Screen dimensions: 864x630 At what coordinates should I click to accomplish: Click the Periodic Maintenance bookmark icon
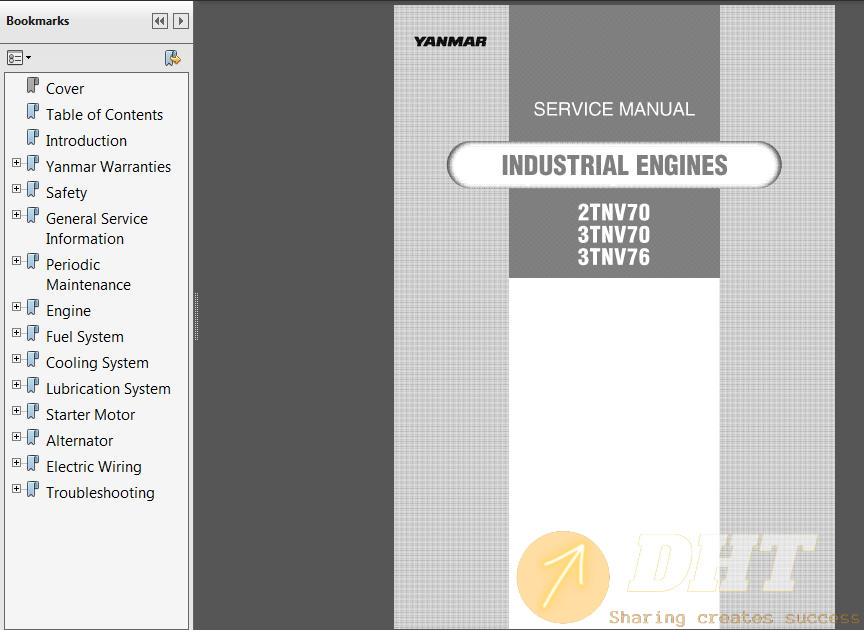click(33, 261)
